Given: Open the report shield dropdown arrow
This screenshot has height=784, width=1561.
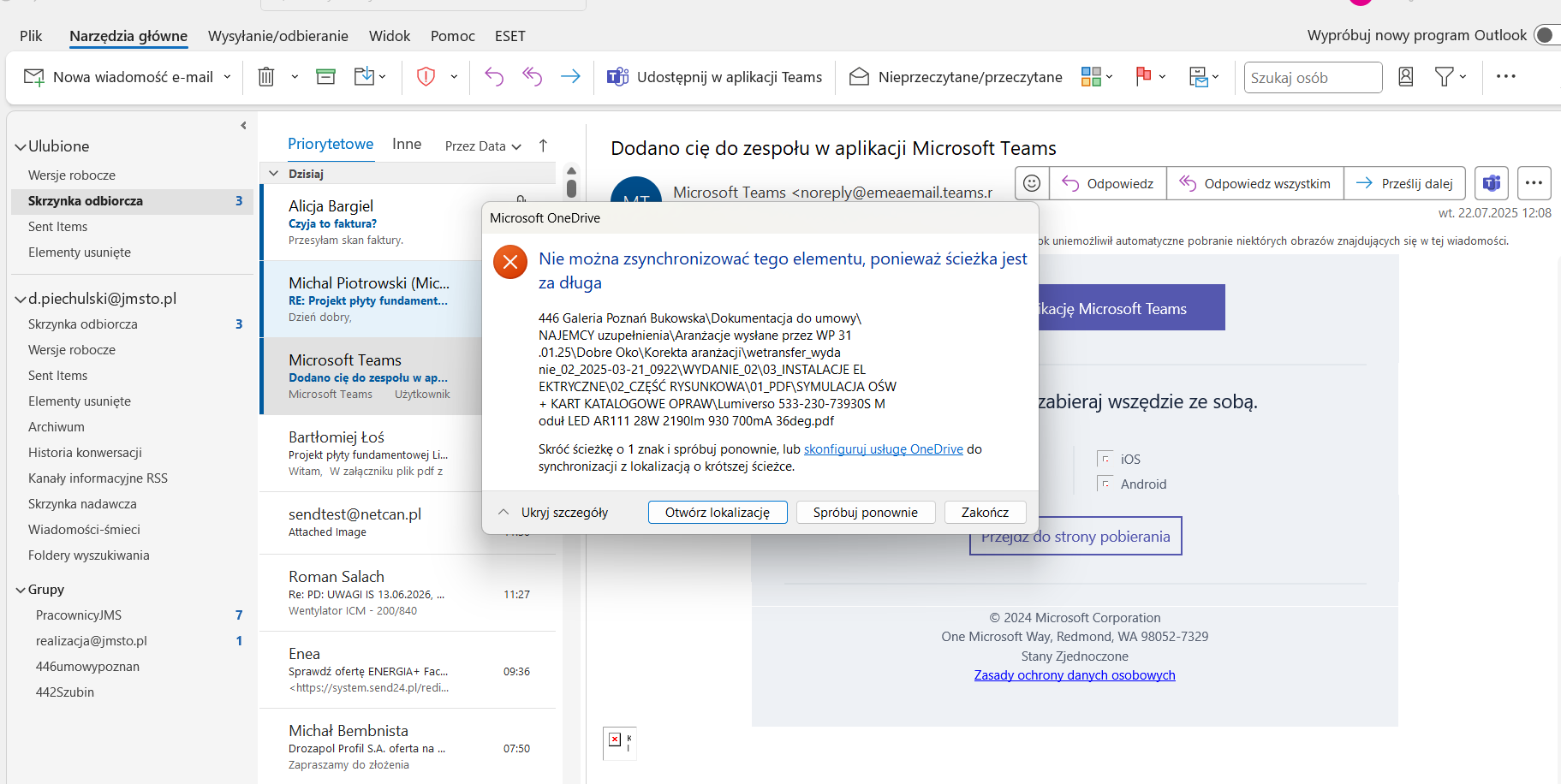Looking at the screenshot, I should (454, 77).
